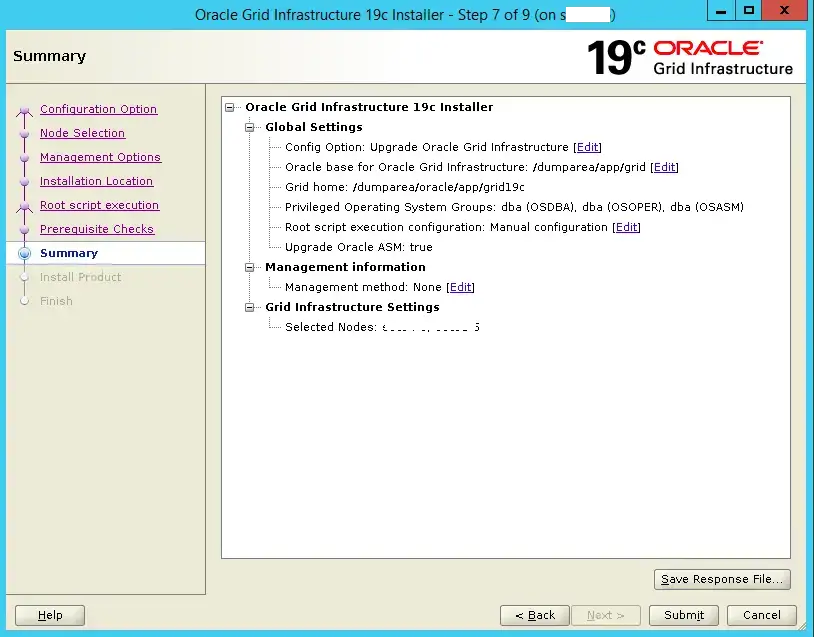Edit the Management method setting
814x637 pixels.
click(x=460, y=287)
